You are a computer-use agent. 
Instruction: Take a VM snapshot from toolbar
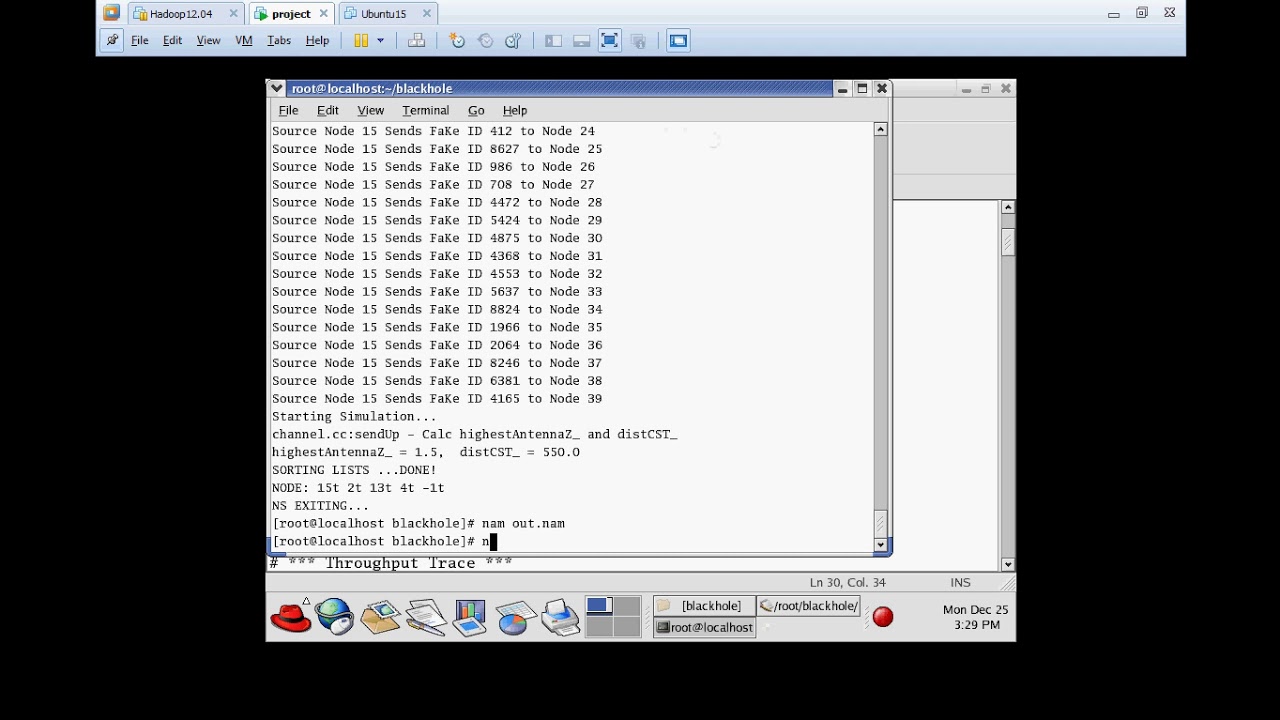(457, 41)
